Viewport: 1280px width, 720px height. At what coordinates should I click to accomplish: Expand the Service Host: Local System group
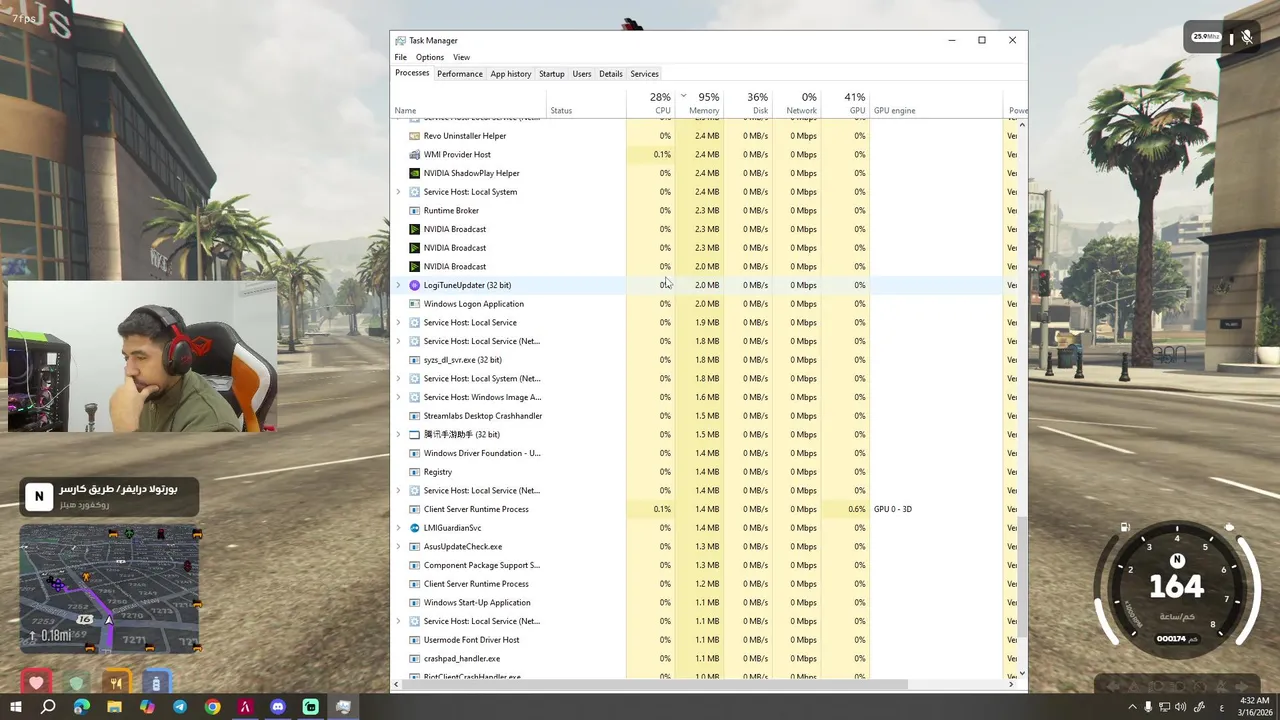398,192
